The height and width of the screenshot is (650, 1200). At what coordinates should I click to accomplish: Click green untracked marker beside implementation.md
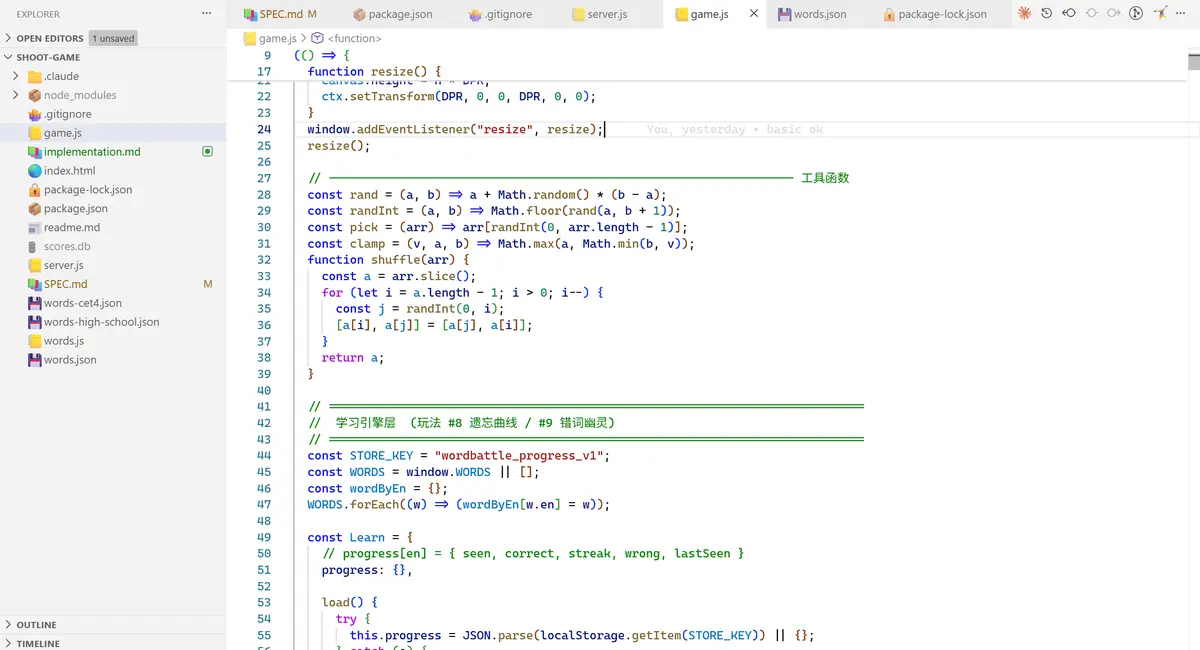coord(208,152)
